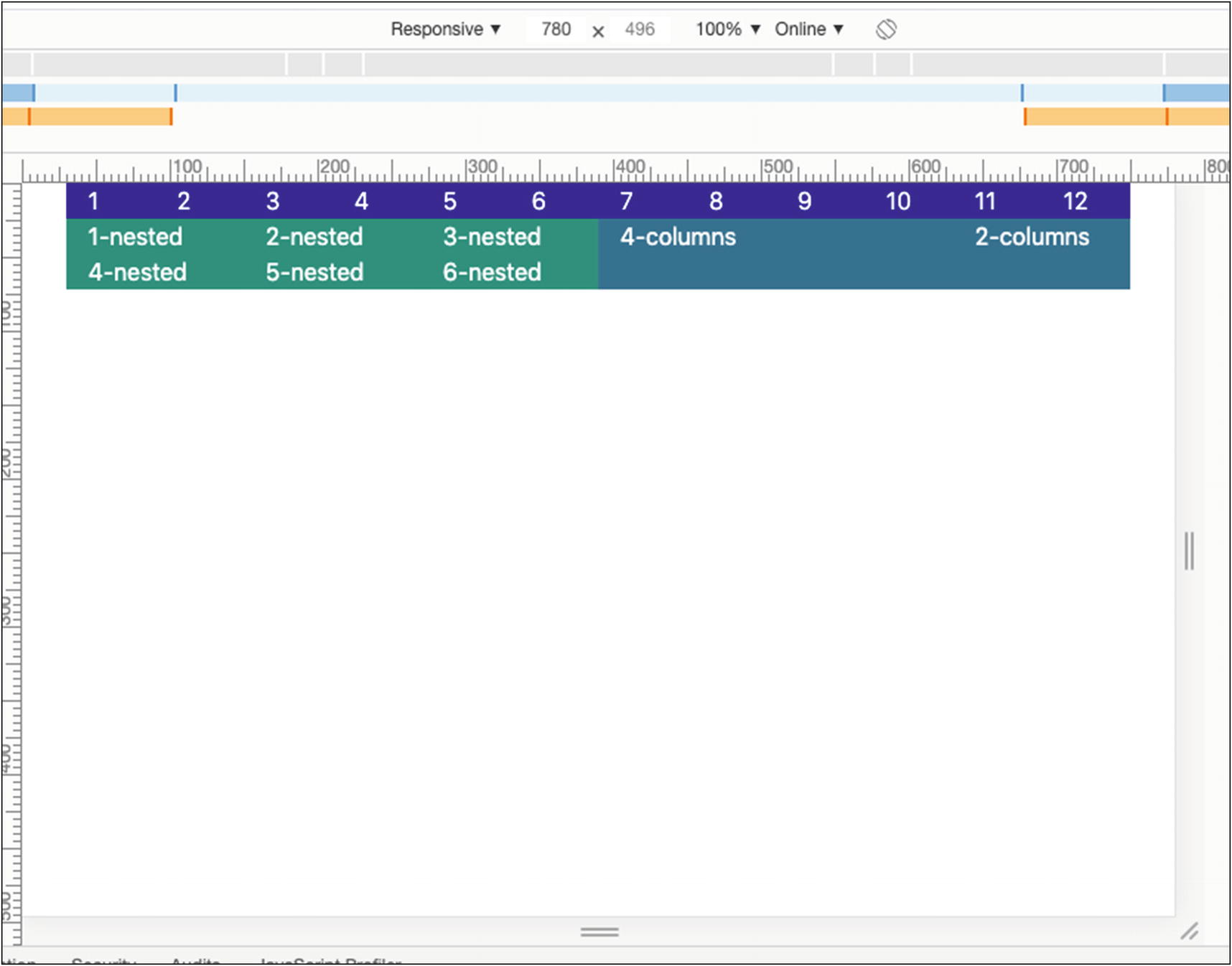The width and height of the screenshot is (1232, 966).
Task: Grab the right-edge vertical resize handle
Action: (1189, 550)
